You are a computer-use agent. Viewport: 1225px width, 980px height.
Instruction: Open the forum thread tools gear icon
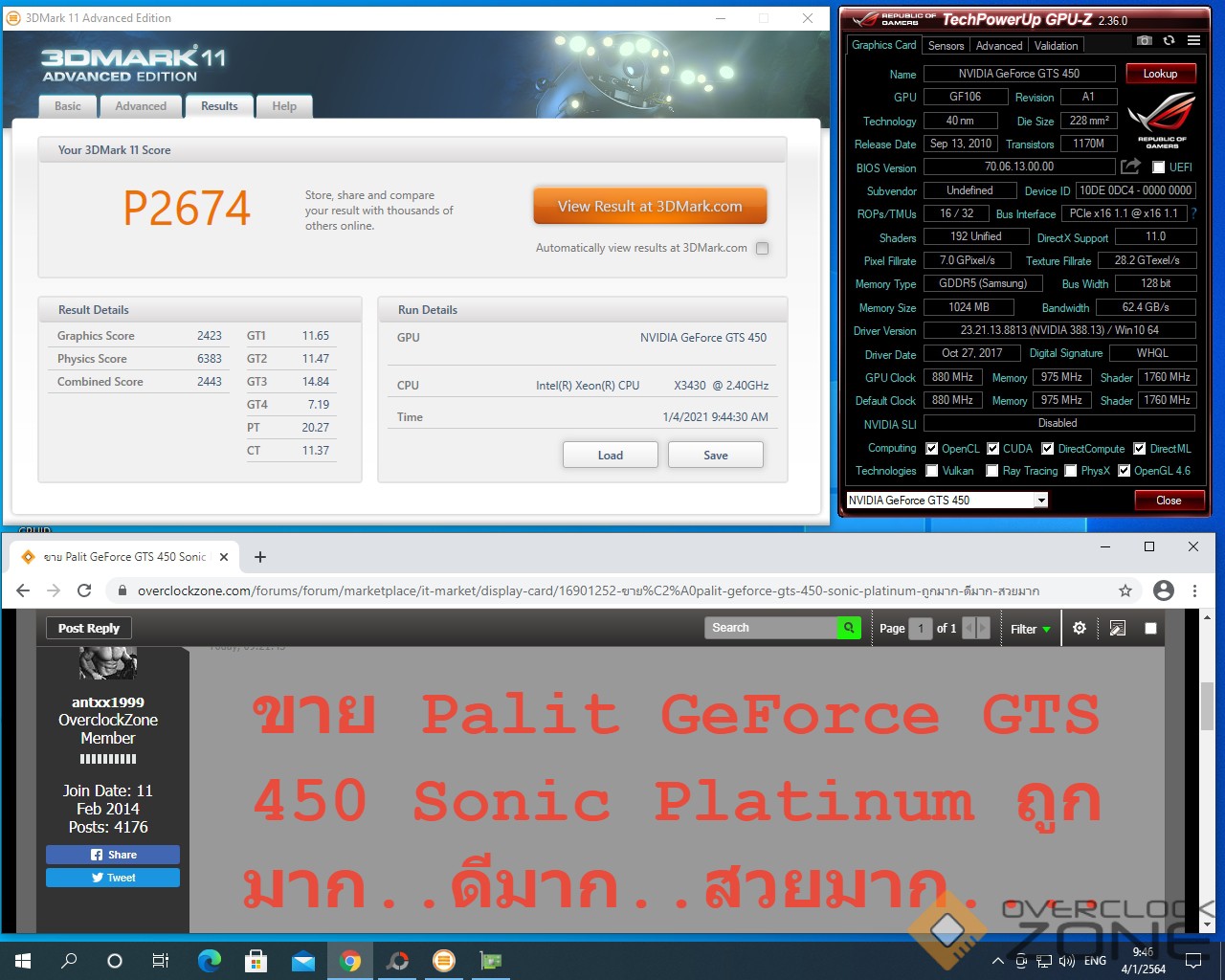click(1080, 628)
